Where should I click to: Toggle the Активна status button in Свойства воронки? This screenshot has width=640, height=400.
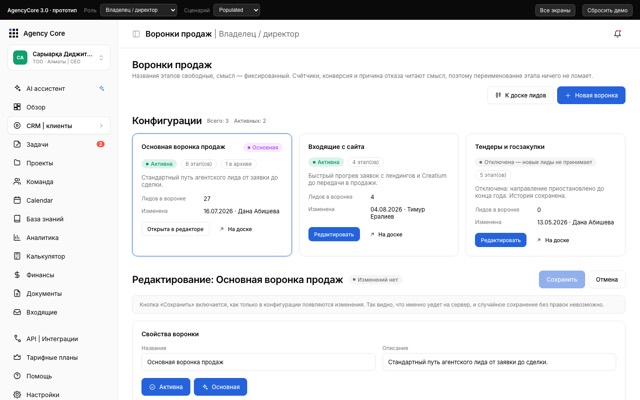166,387
